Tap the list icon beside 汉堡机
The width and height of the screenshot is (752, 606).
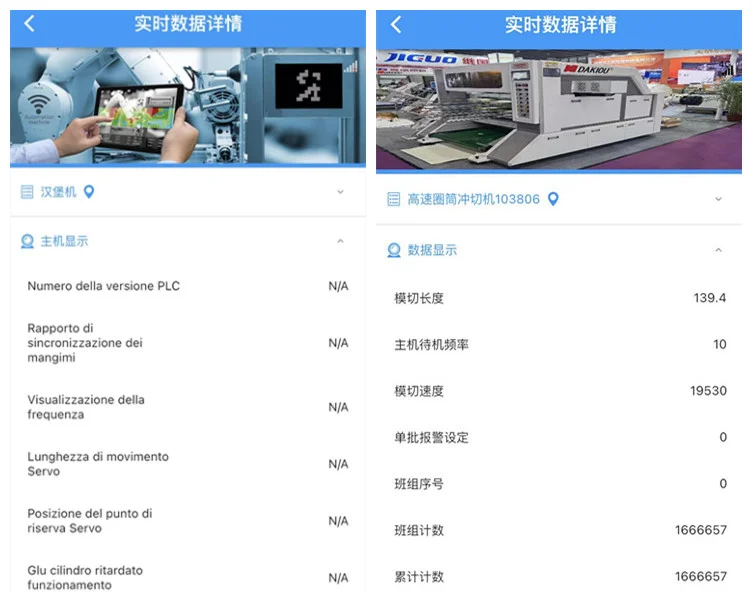[x=27, y=192]
